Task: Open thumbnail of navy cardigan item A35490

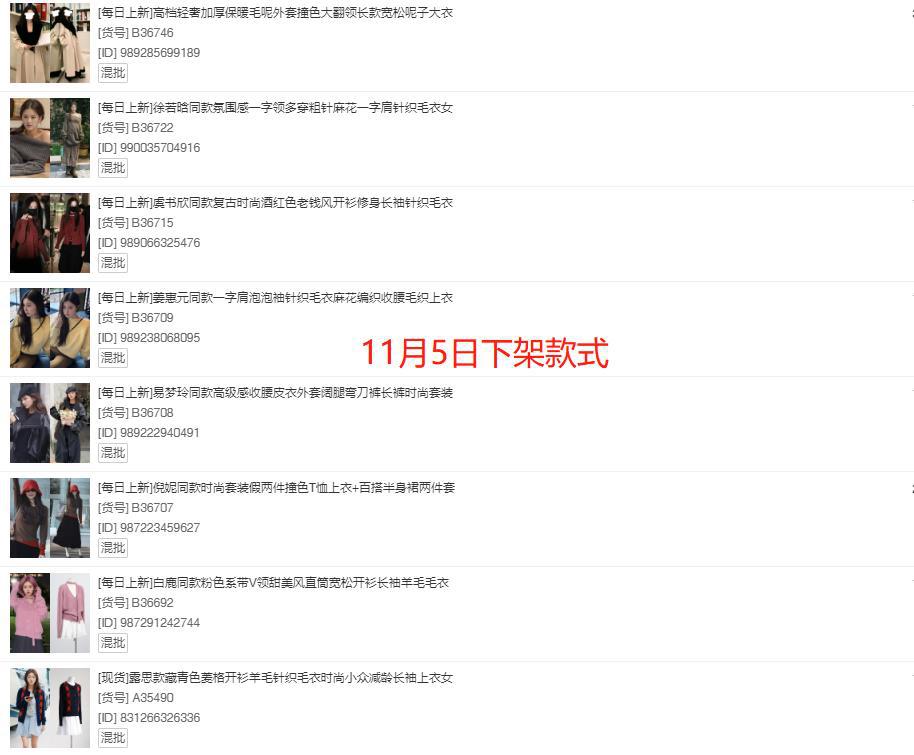Action: pyautogui.click(x=50, y=708)
